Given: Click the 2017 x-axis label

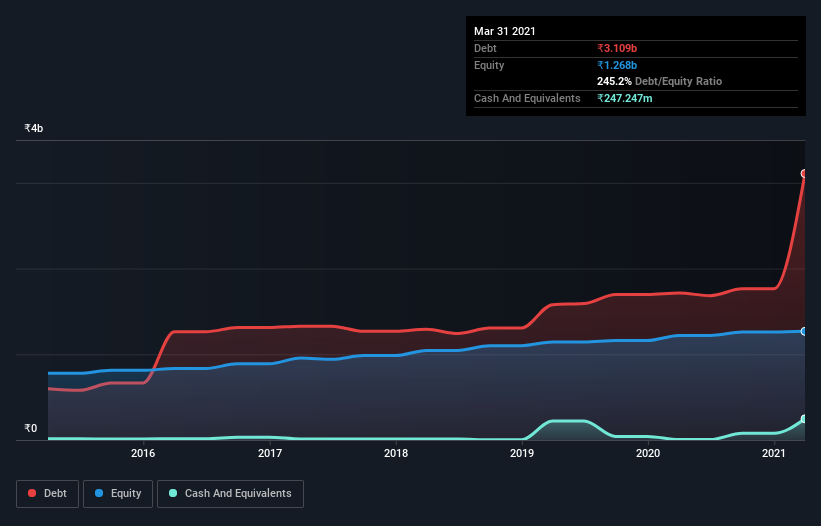Looking at the screenshot, I should tap(270, 453).
